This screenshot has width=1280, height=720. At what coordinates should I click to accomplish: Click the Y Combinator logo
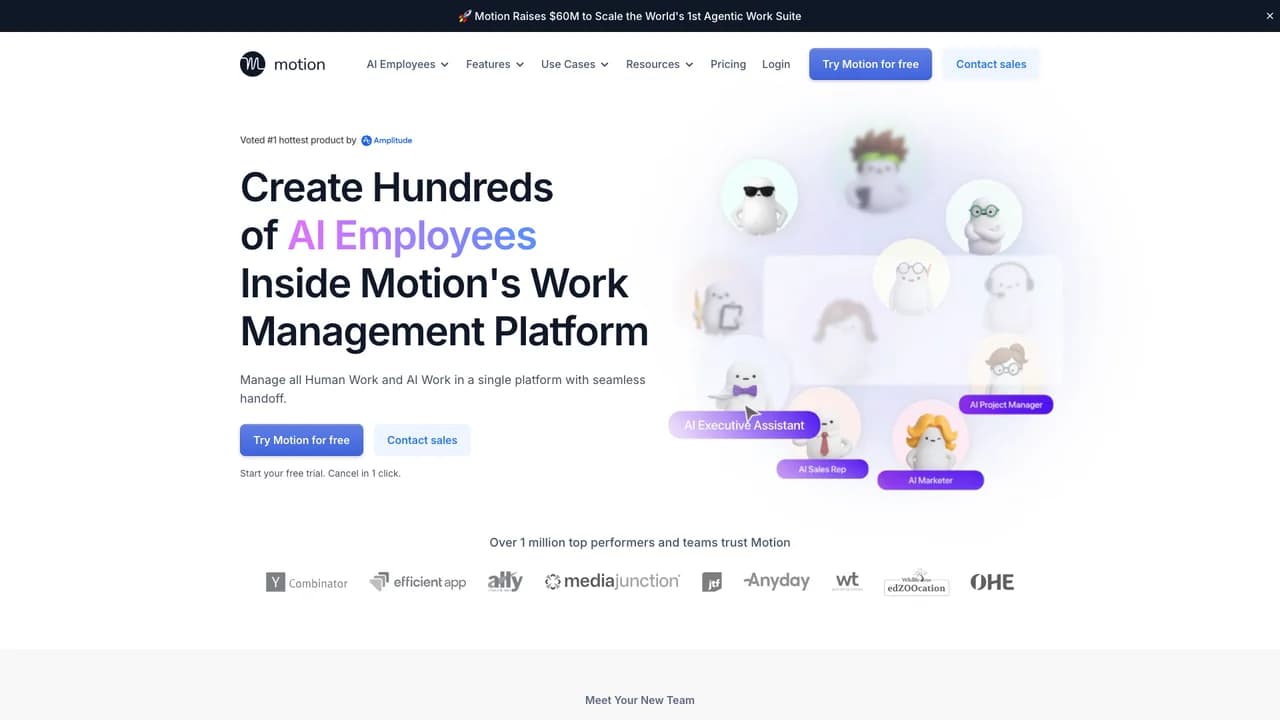click(307, 582)
